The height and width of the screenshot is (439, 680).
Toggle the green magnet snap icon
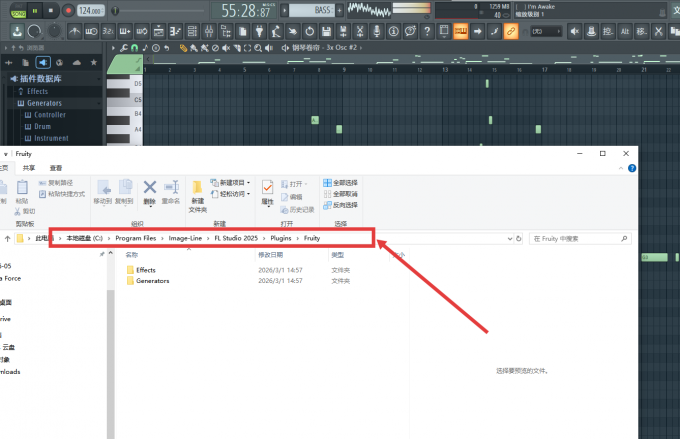pos(135,48)
